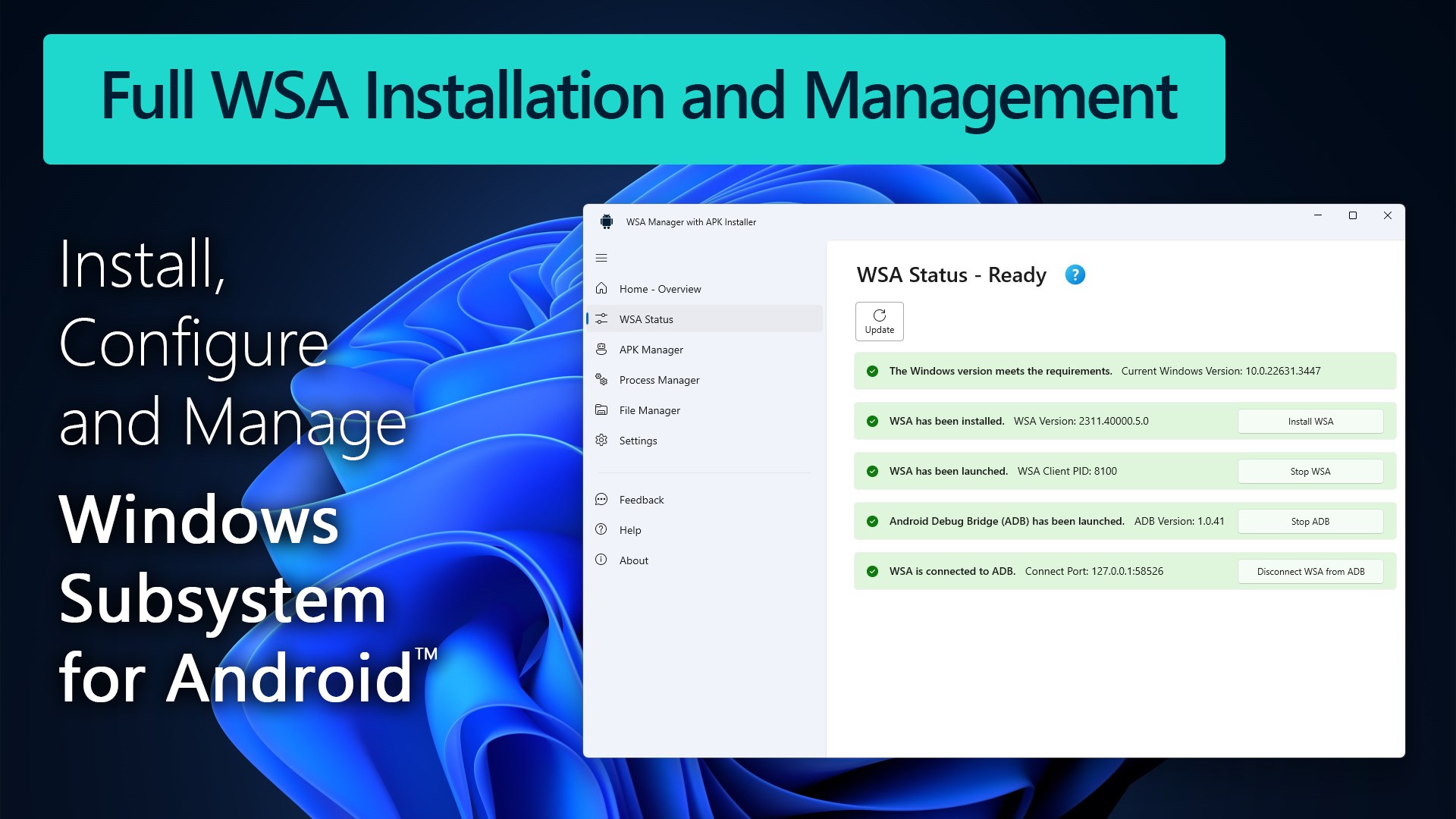Click the blue help question mark icon
The height and width of the screenshot is (819, 1456).
click(x=1075, y=275)
